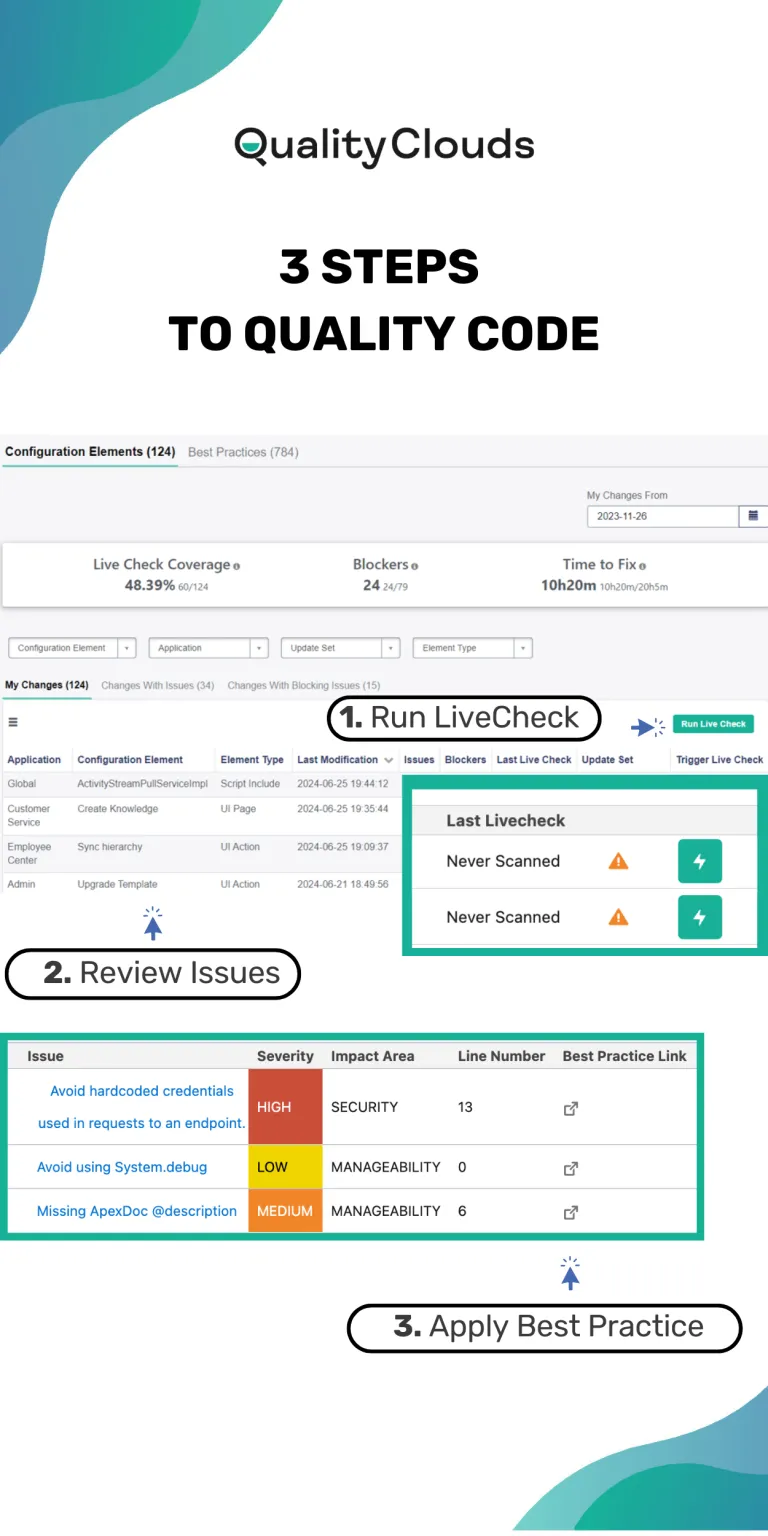Image resolution: width=768 pixels, height=1536 pixels.
Task: Click the My Changes From date field
Action: pos(662,516)
